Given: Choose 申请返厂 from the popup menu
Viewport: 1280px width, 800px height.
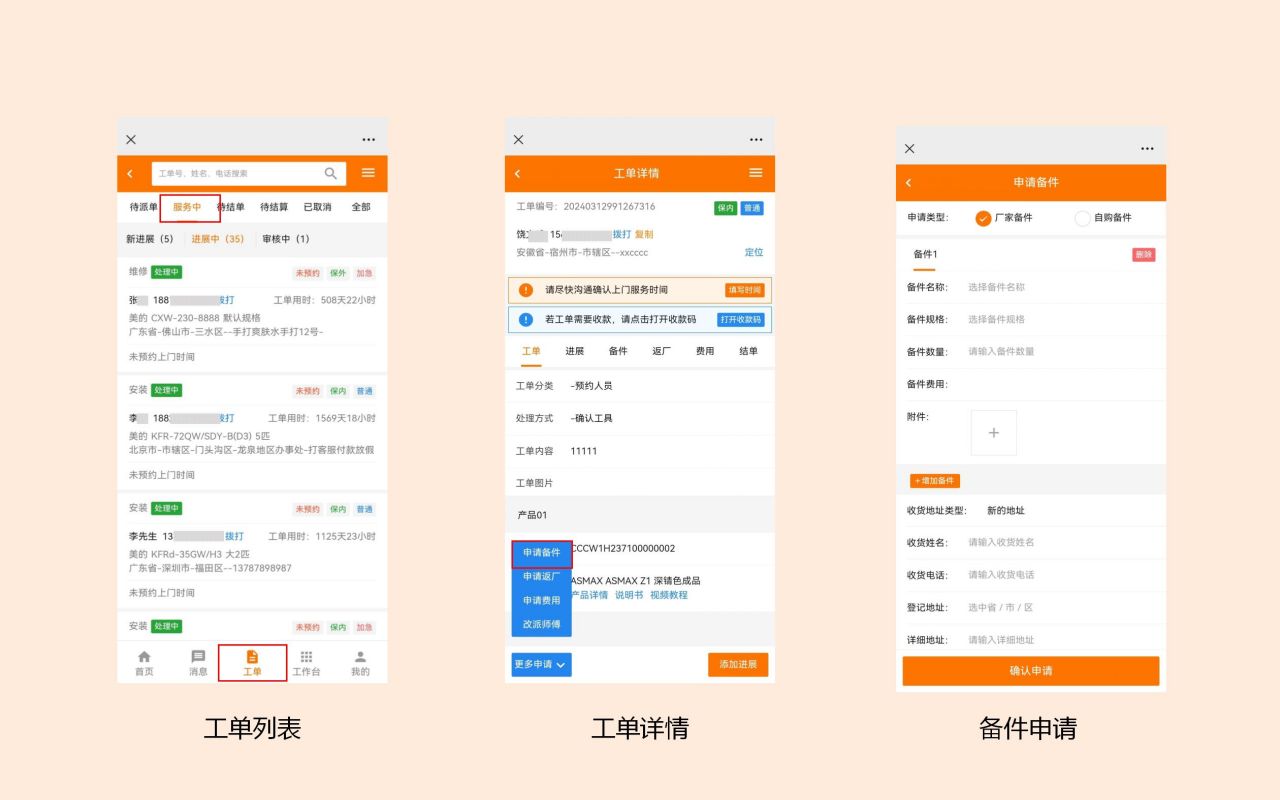Looking at the screenshot, I should coord(542,577).
